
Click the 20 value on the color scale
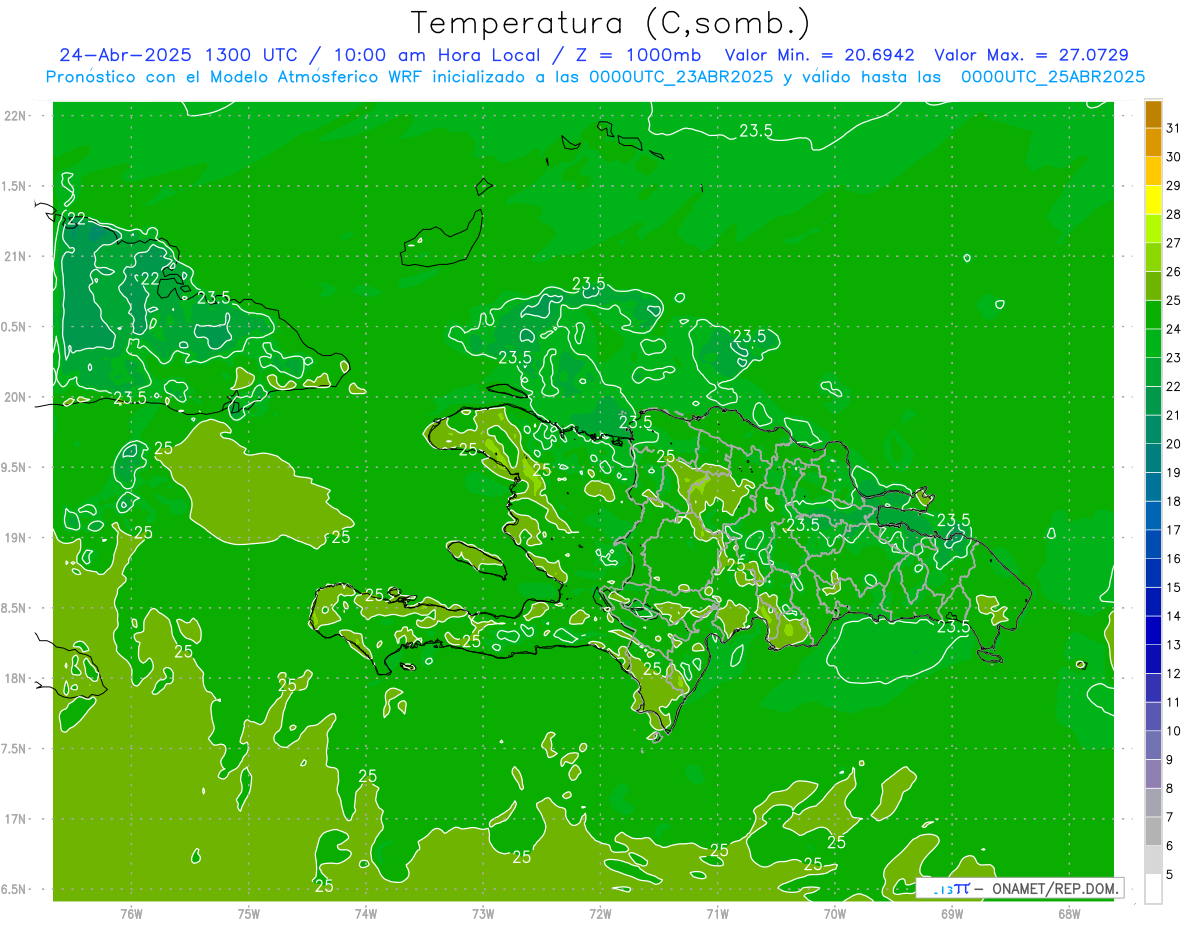pos(1174,444)
